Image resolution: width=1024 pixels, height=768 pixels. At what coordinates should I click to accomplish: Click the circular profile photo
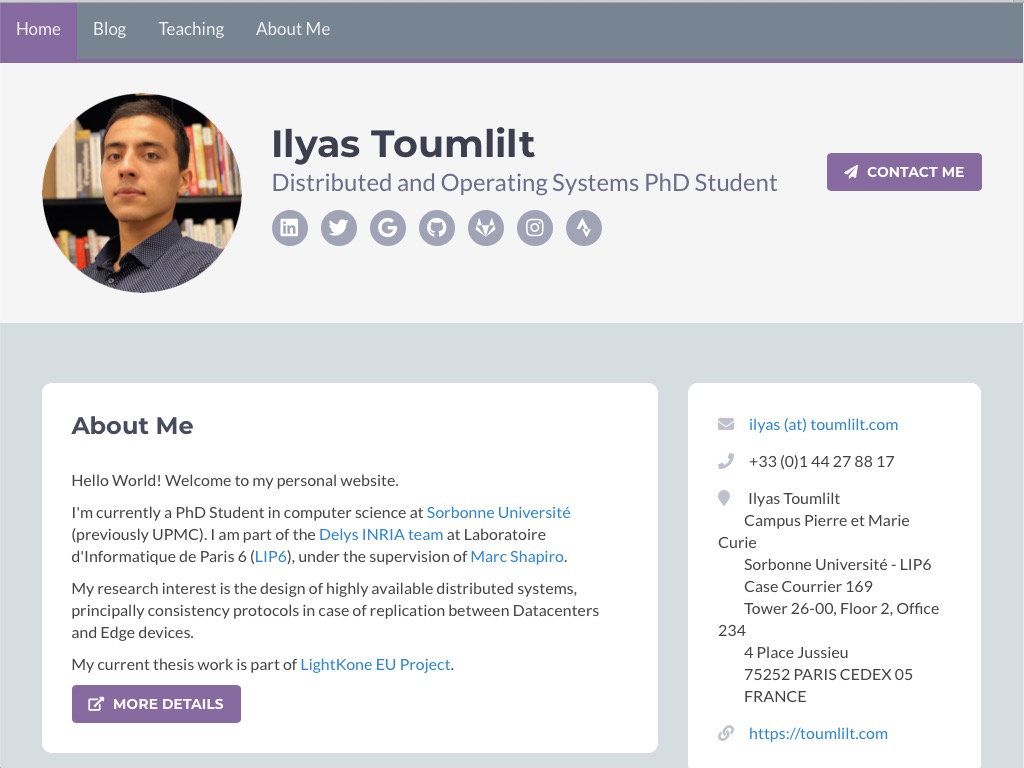point(142,193)
